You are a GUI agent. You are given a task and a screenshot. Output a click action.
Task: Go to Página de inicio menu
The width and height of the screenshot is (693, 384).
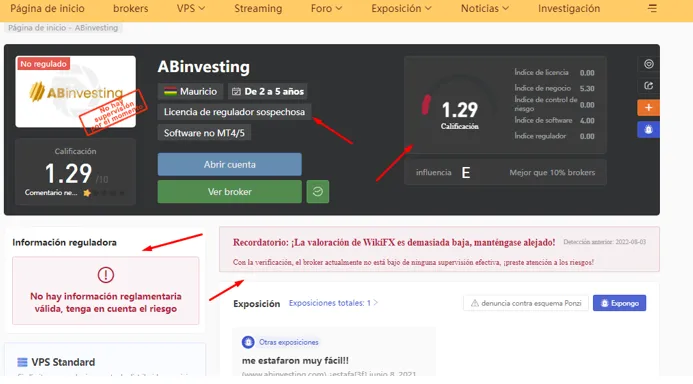[x=47, y=8]
